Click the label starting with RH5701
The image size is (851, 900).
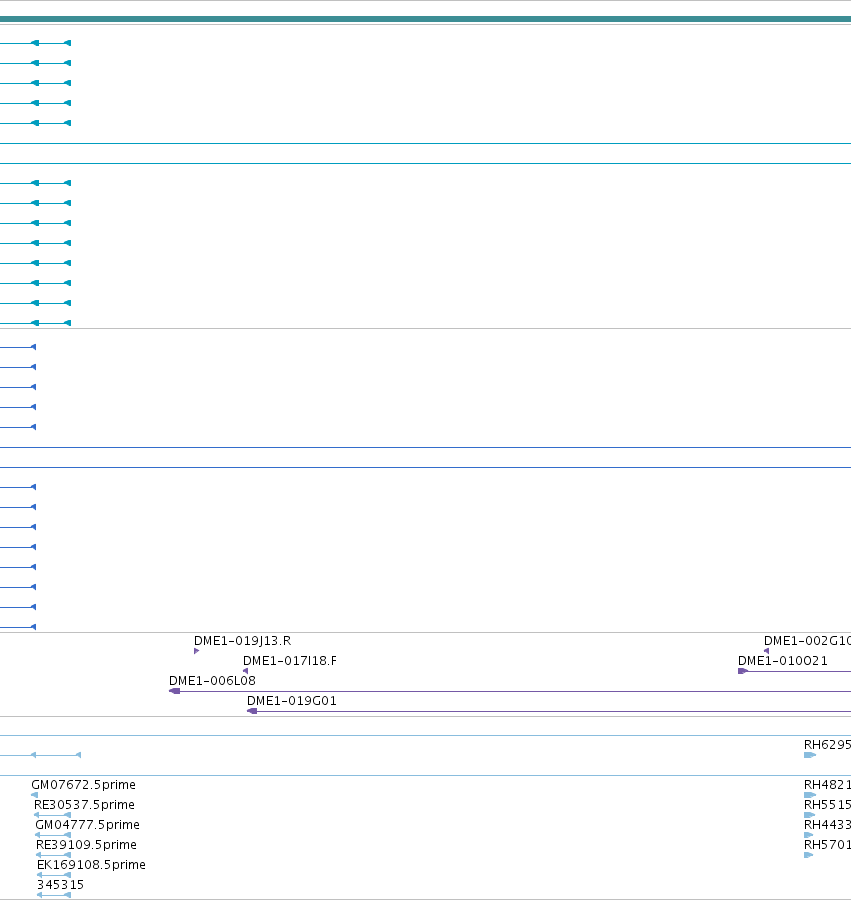(827, 845)
